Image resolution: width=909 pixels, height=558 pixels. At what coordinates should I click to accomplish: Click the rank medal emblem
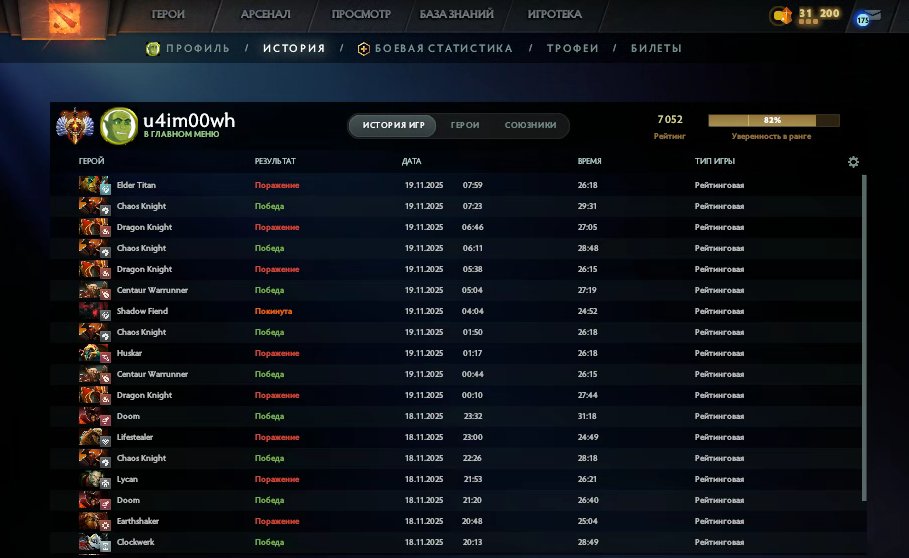pyautogui.click(x=75, y=125)
